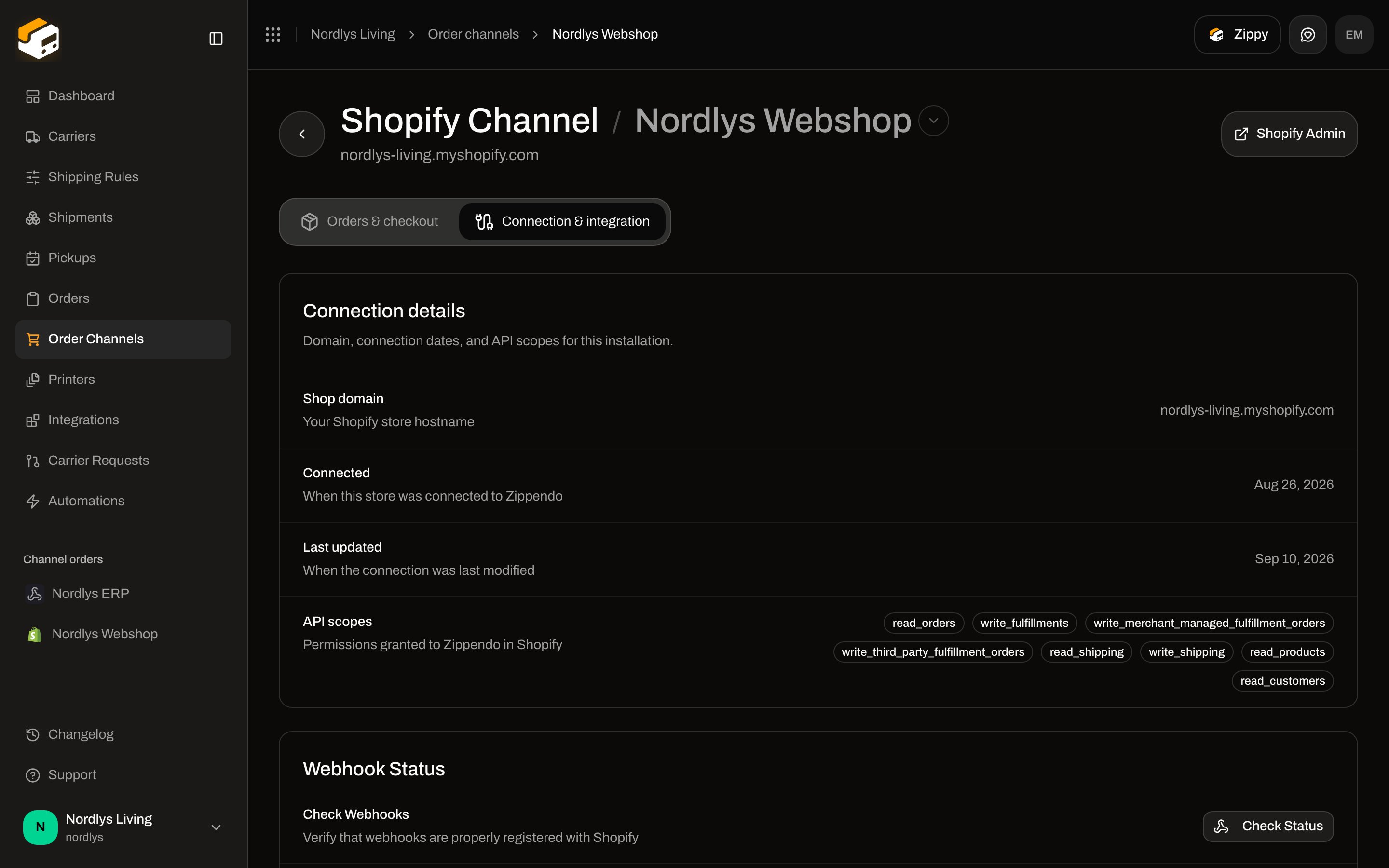Open the channel switcher chevron beside Nordlys Webshop
Screen dimensions: 1389x868
(x=933, y=121)
